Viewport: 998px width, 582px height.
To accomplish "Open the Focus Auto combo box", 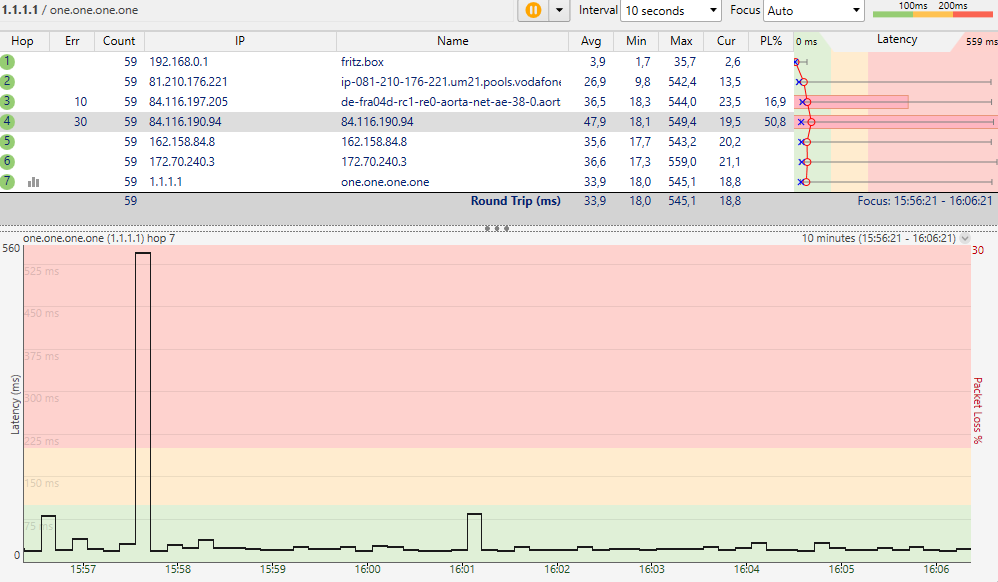I will pyautogui.click(x=813, y=10).
